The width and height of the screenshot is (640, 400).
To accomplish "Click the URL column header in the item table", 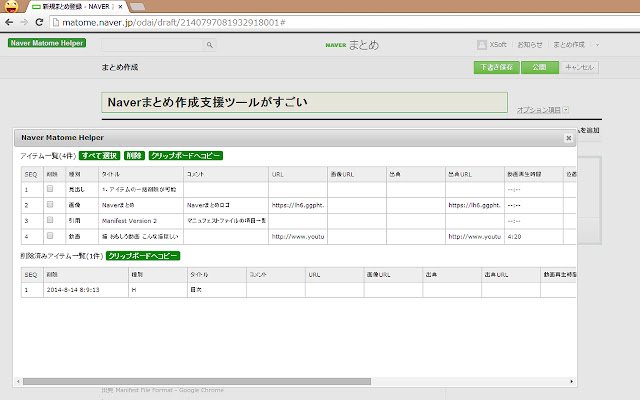I will [x=298, y=174].
